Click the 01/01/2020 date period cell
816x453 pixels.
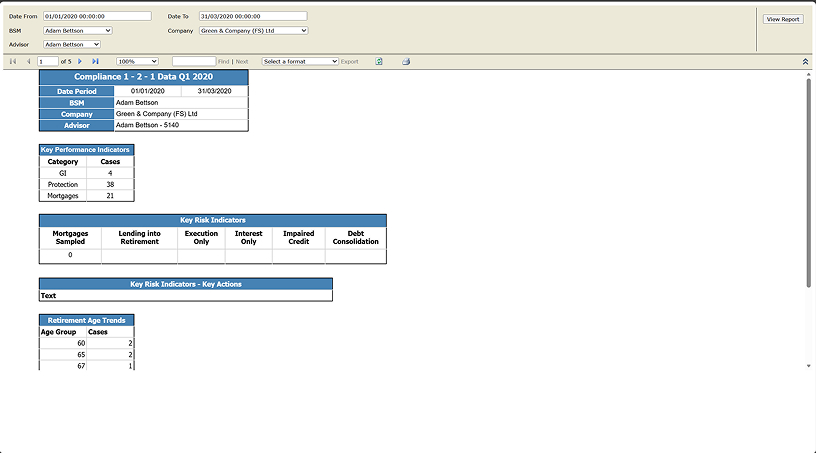point(148,91)
